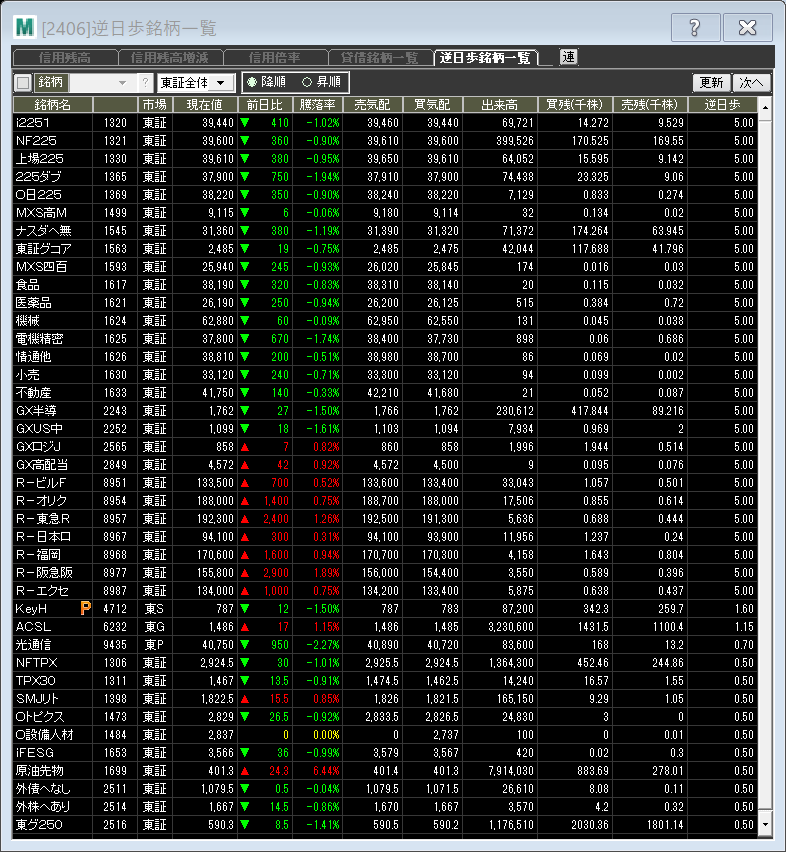
Task: Select the iFESG row name
Action: [x=35, y=753]
